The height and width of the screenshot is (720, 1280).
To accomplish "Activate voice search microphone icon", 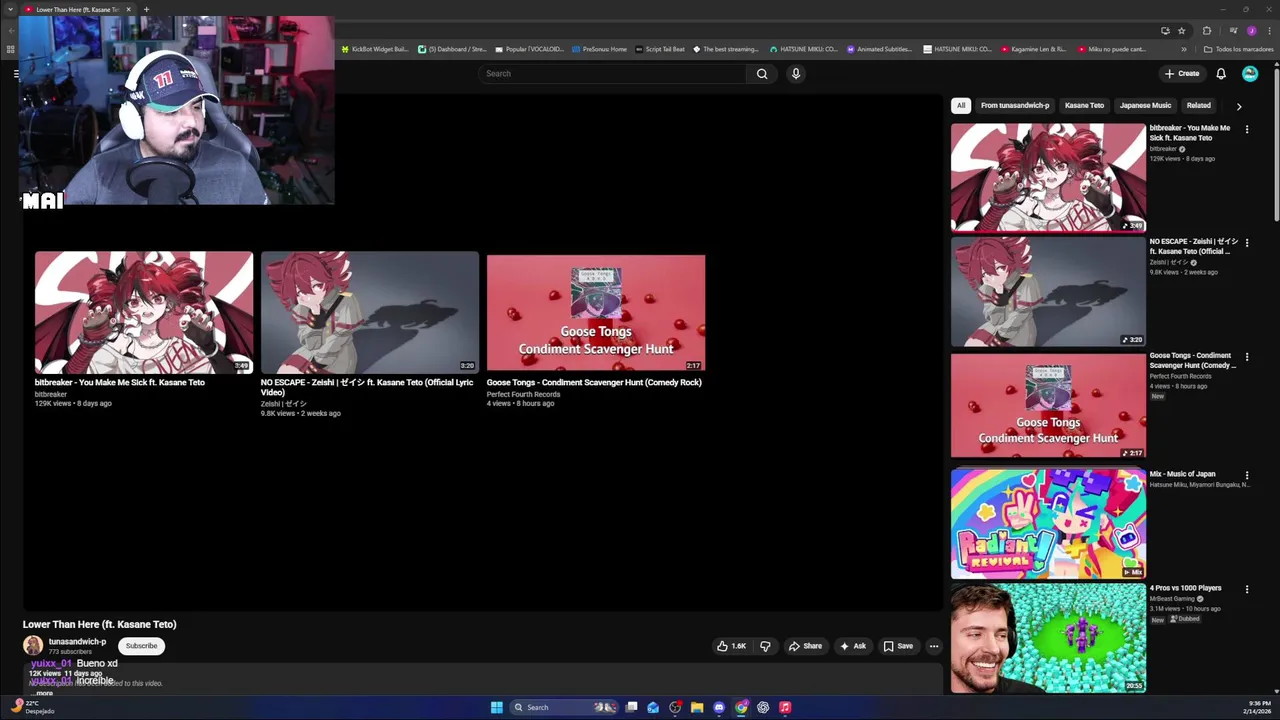I will point(796,73).
